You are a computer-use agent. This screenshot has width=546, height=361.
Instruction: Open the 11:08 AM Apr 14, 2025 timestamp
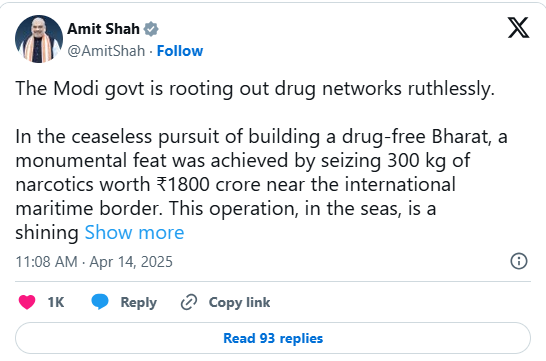pos(94,262)
